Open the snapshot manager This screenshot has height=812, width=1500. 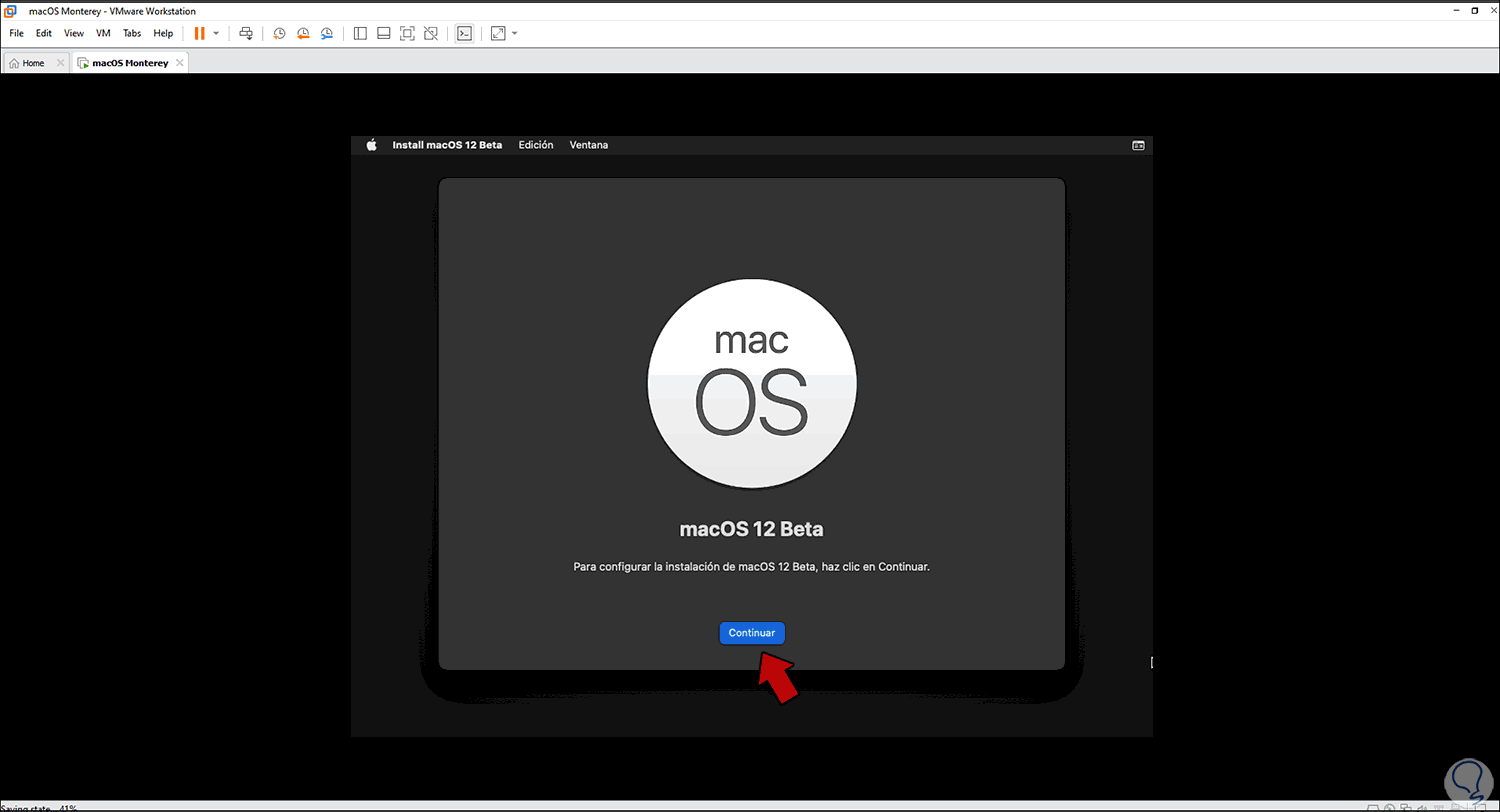pos(327,33)
